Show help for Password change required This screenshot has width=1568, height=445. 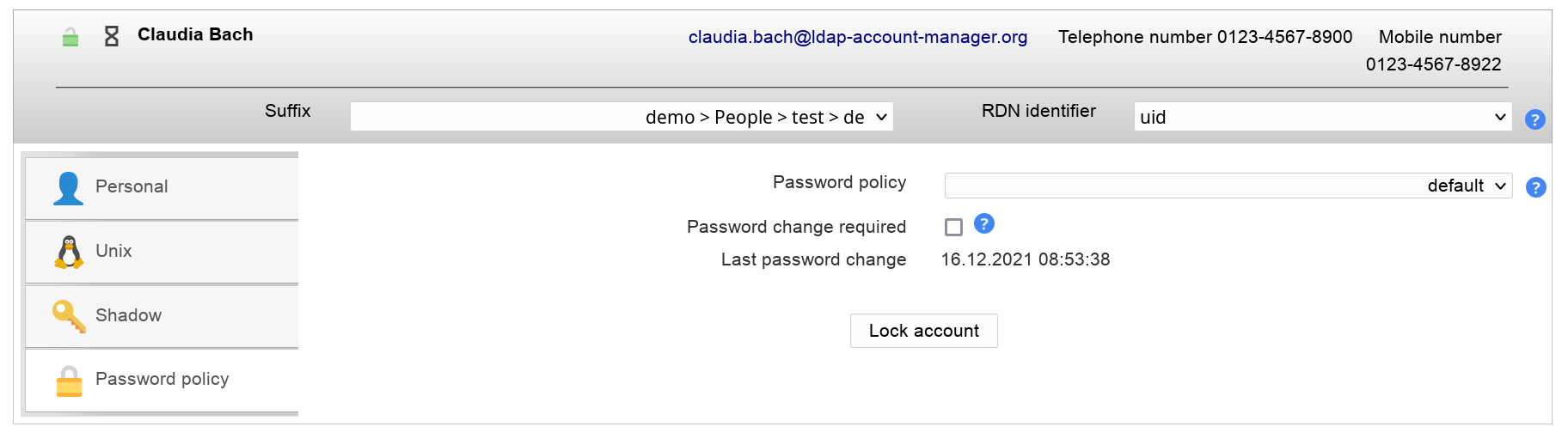click(x=984, y=224)
